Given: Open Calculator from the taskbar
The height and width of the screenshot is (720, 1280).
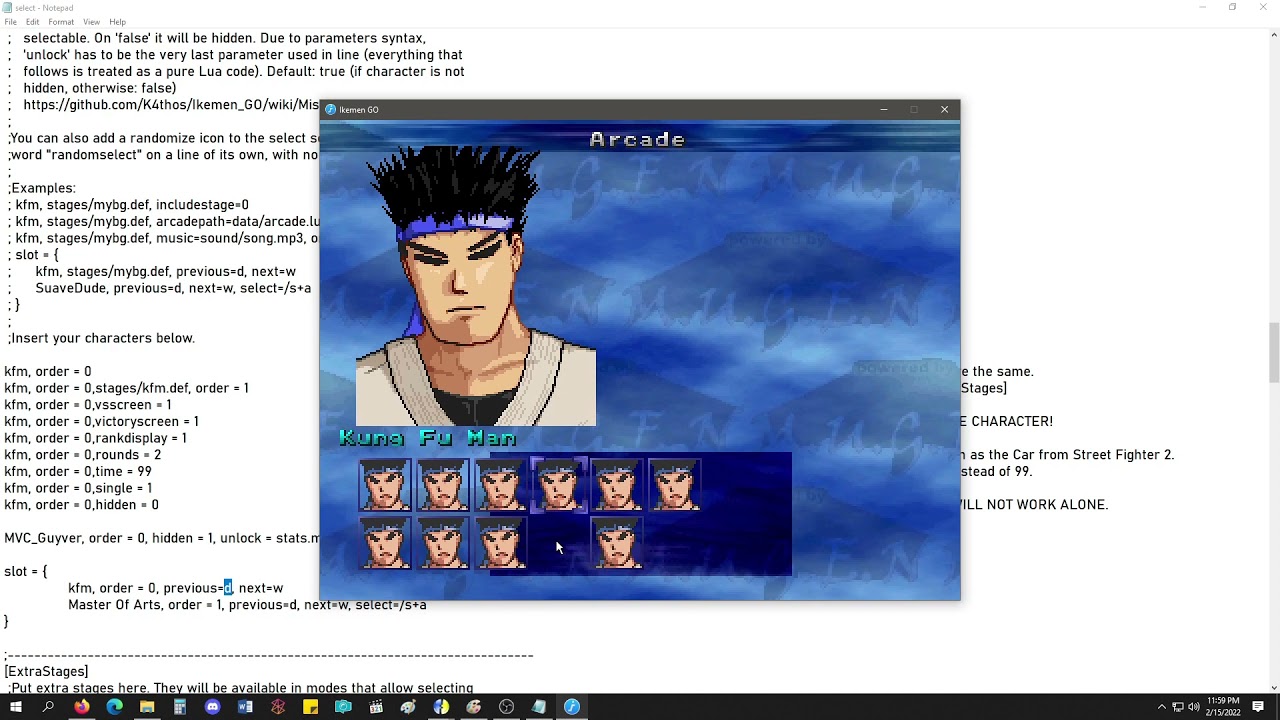Looking at the screenshot, I should tap(180, 707).
